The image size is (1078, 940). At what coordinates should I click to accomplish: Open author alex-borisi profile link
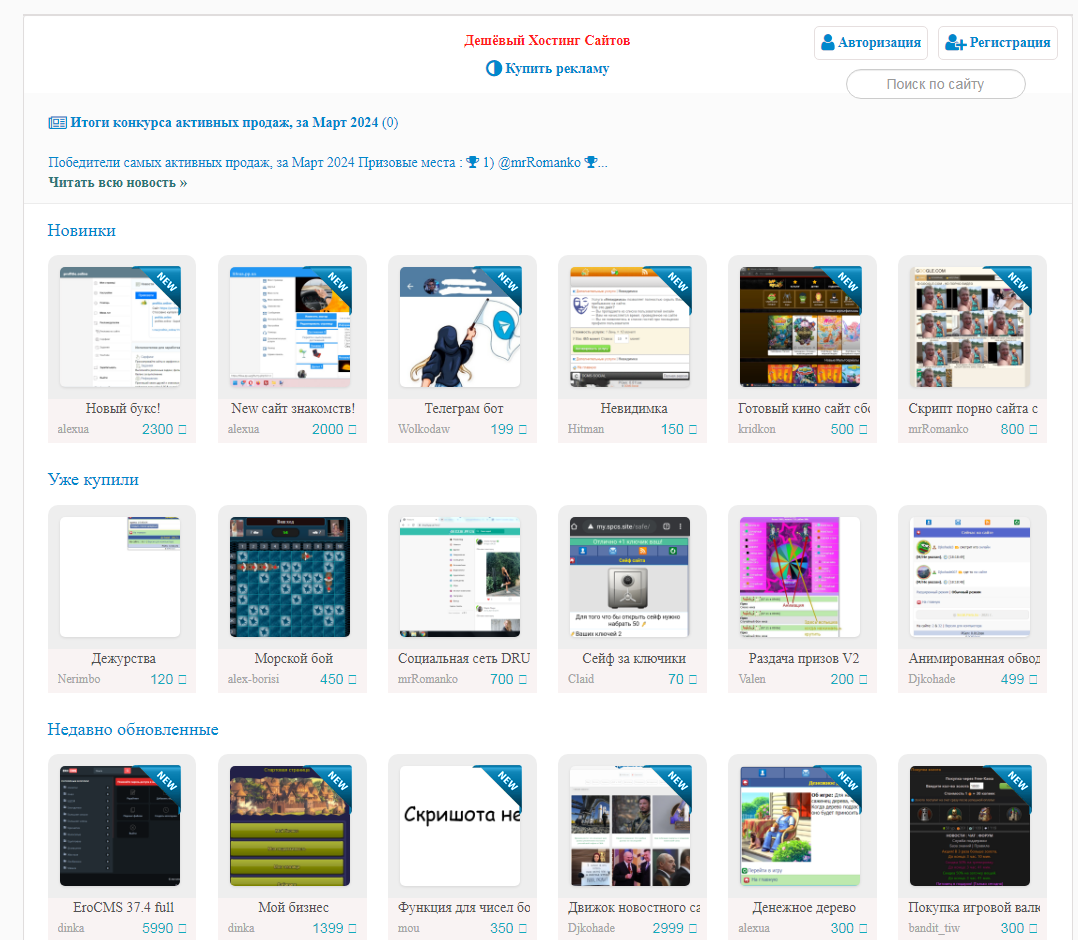click(x=253, y=680)
